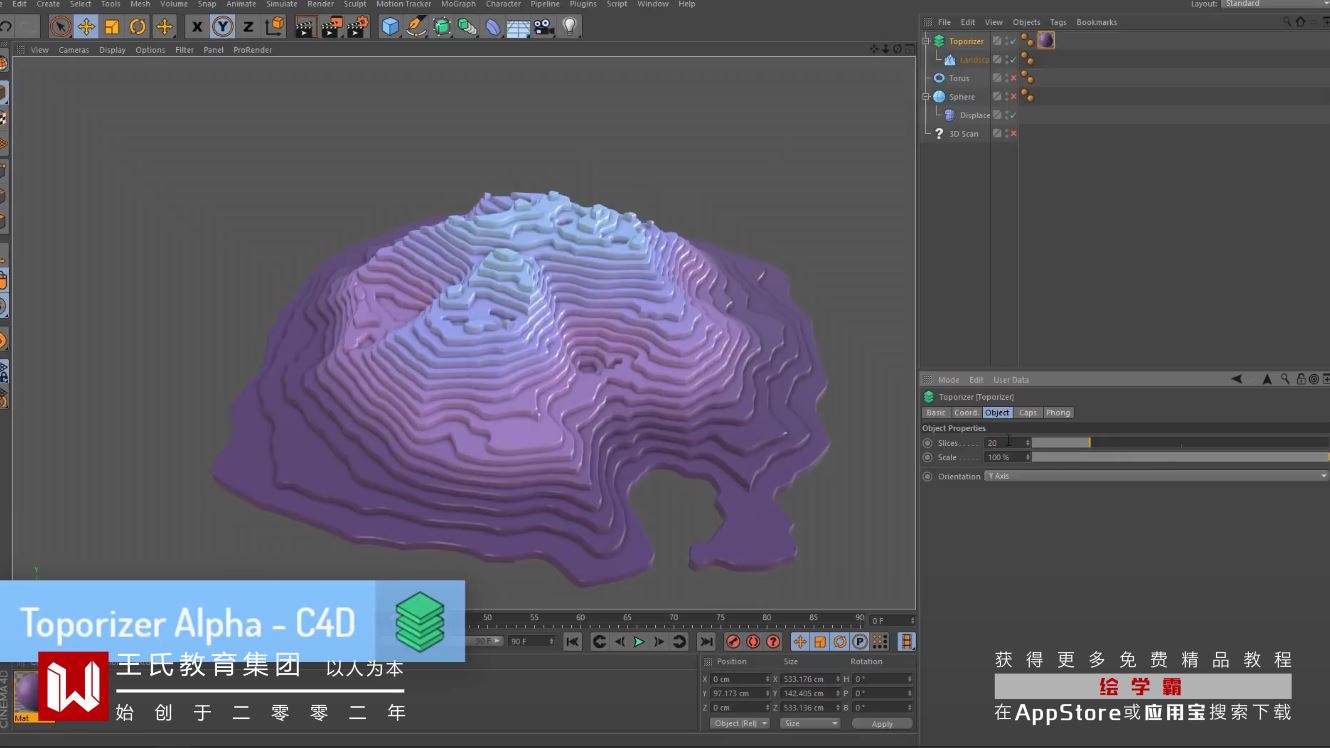Viewport: 1330px width, 748px height.
Task: Enable the Torus object's red X toggle
Action: [x=1013, y=78]
